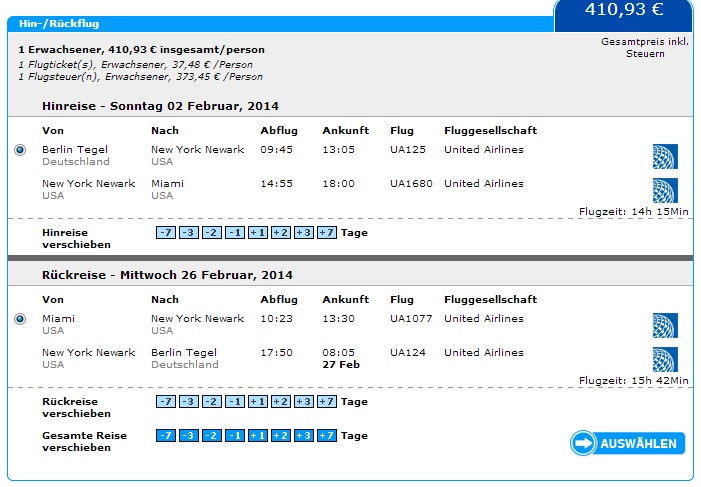
Task: Shift Rückreise by -1 day
Action: (235, 402)
